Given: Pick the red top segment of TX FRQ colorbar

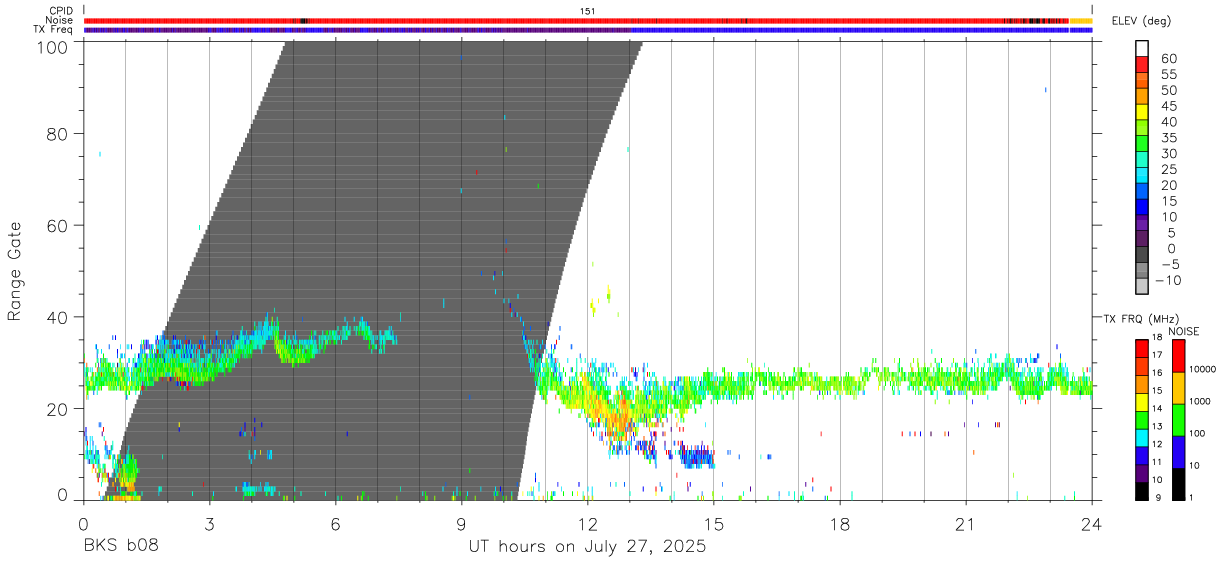Looking at the screenshot, I should pos(1142,349).
